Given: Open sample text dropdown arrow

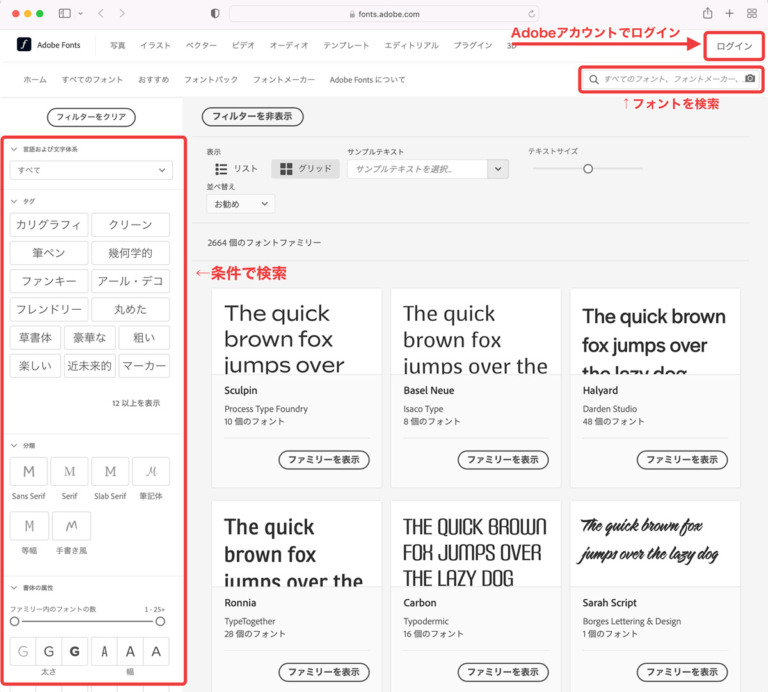Looking at the screenshot, I should click(498, 169).
